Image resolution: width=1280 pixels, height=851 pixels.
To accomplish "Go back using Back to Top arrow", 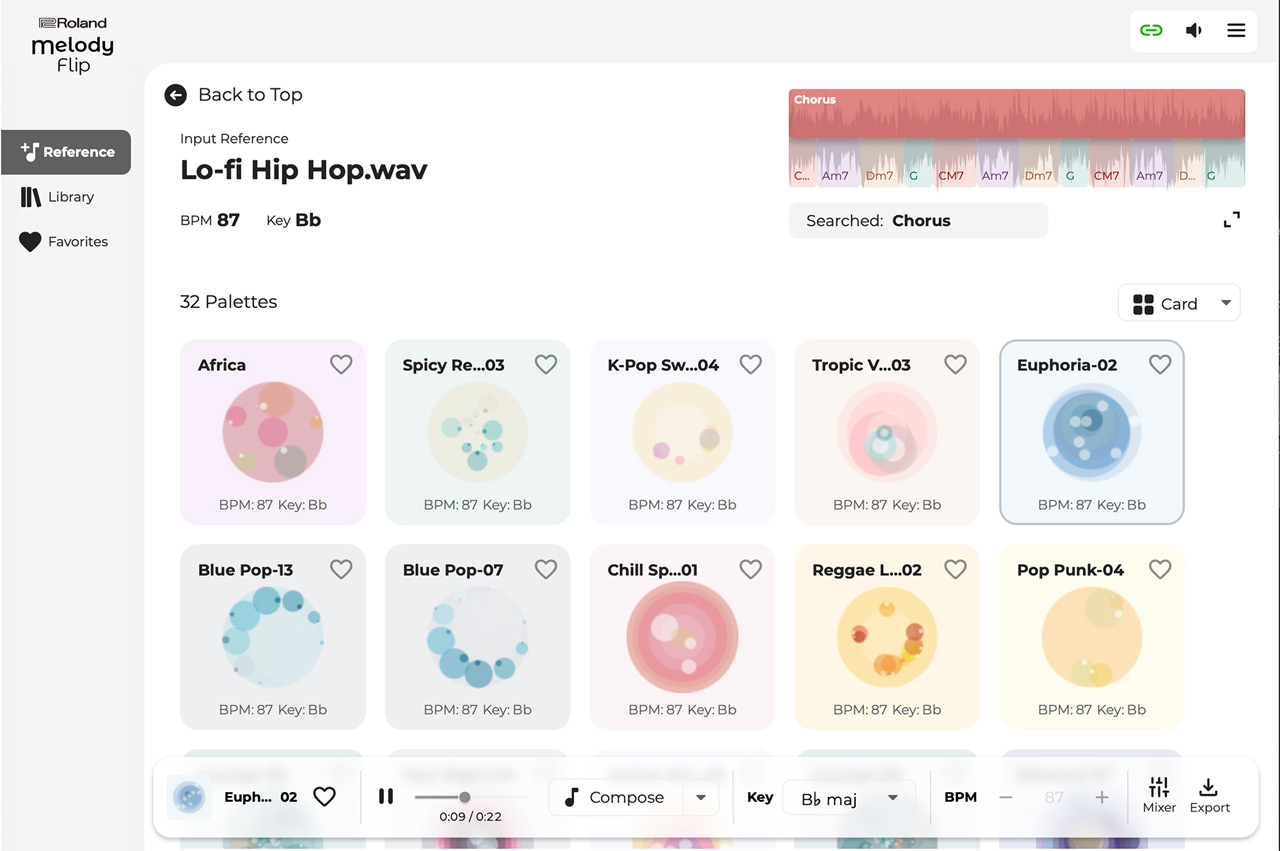I will coord(175,95).
